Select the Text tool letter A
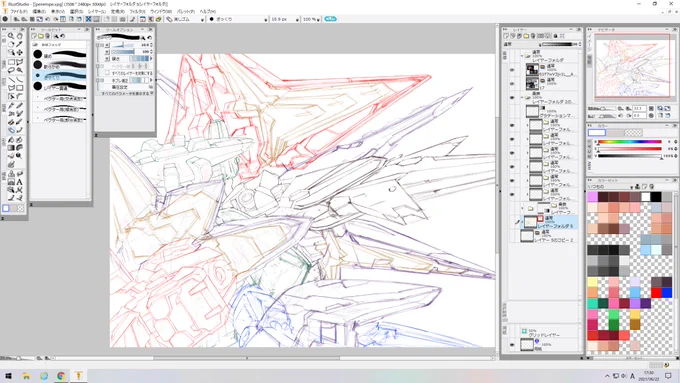 [20, 182]
